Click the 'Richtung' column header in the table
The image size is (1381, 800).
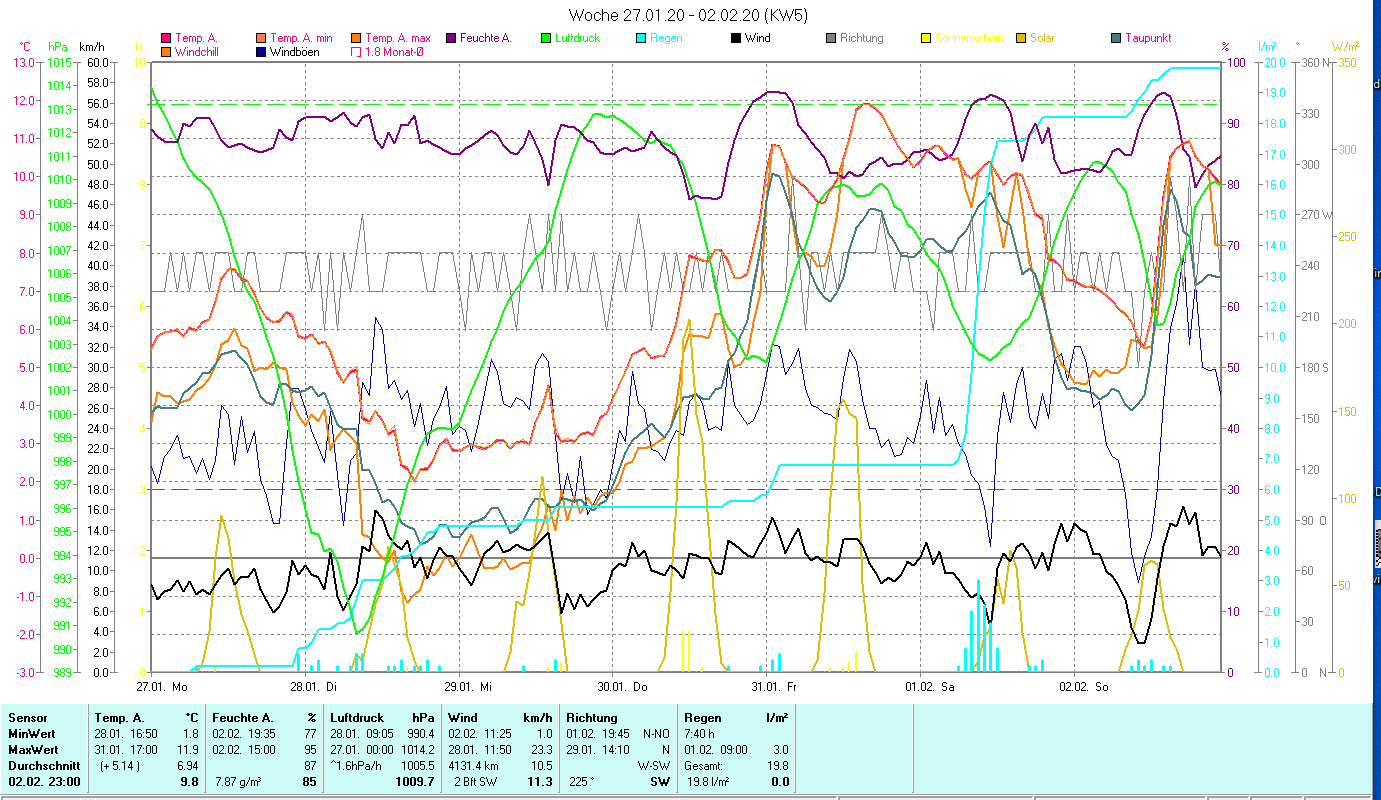click(x=592, y=718)
